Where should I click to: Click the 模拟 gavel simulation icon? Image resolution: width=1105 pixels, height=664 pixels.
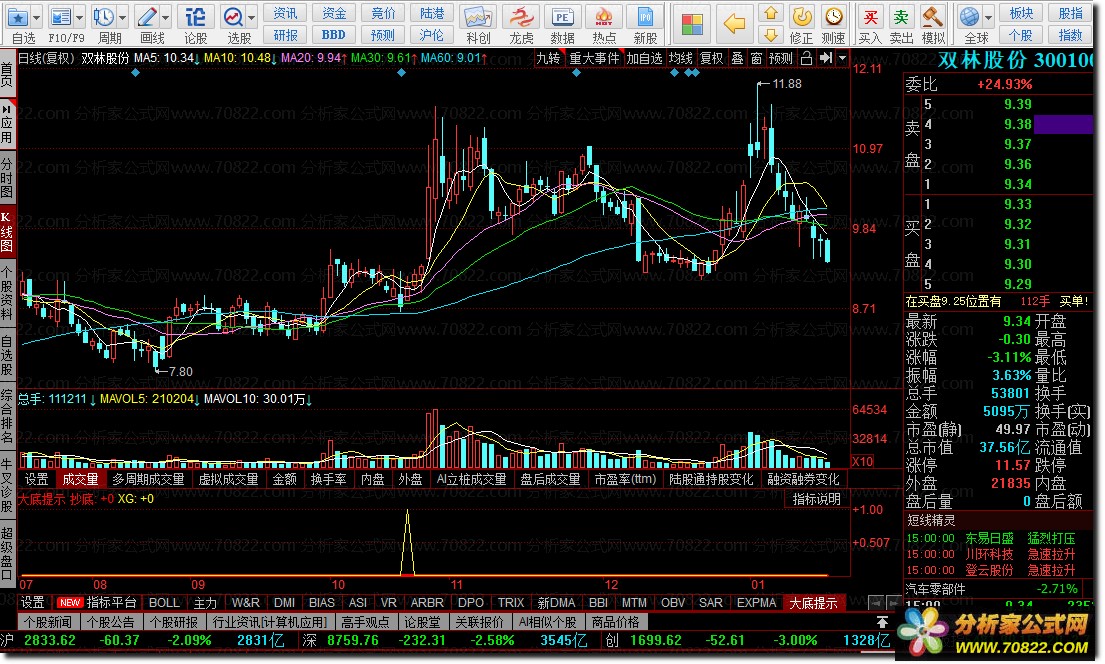click(932, 17)
